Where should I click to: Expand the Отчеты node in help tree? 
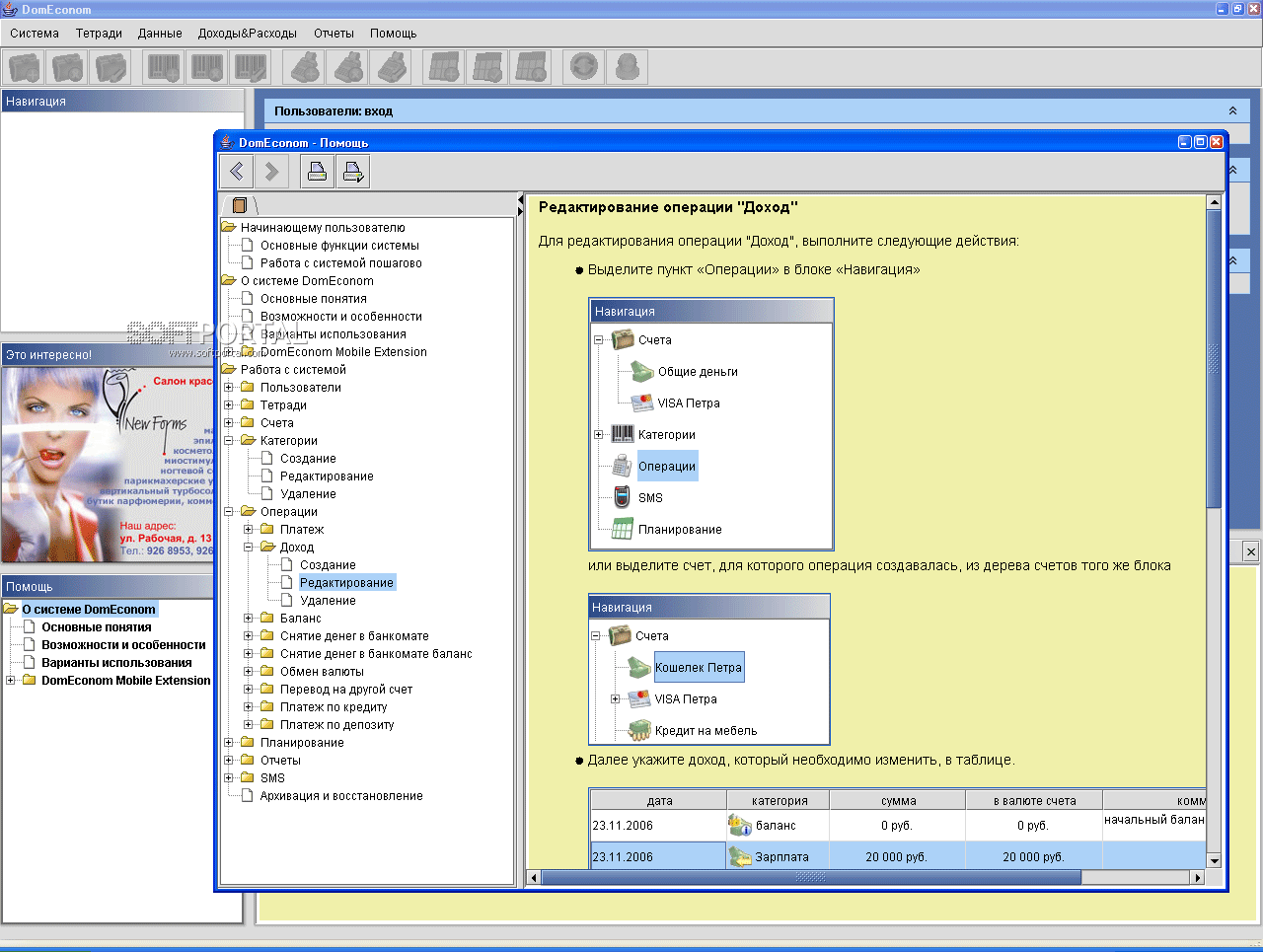point(229,761)
